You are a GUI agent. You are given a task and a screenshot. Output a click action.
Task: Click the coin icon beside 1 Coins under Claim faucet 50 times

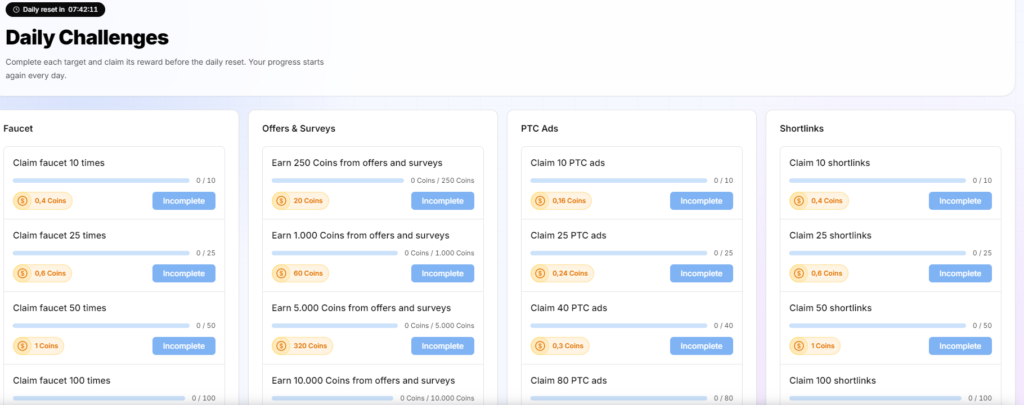(x=23, y=346)
